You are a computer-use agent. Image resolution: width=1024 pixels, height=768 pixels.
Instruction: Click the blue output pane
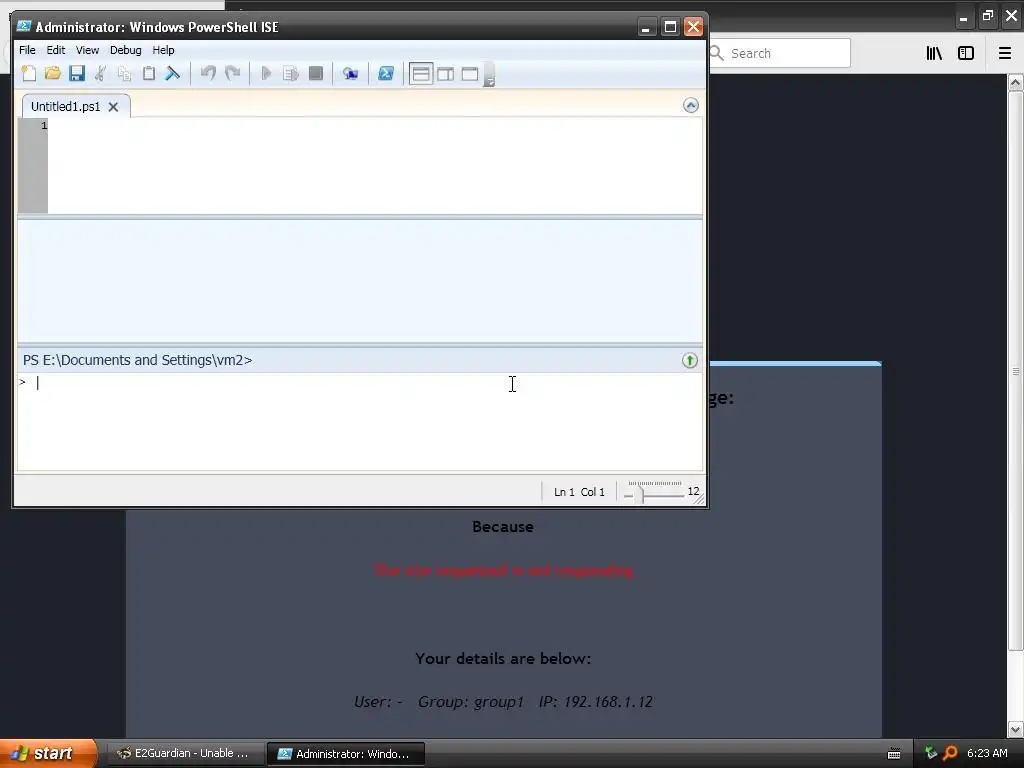(x=360, y=281)
